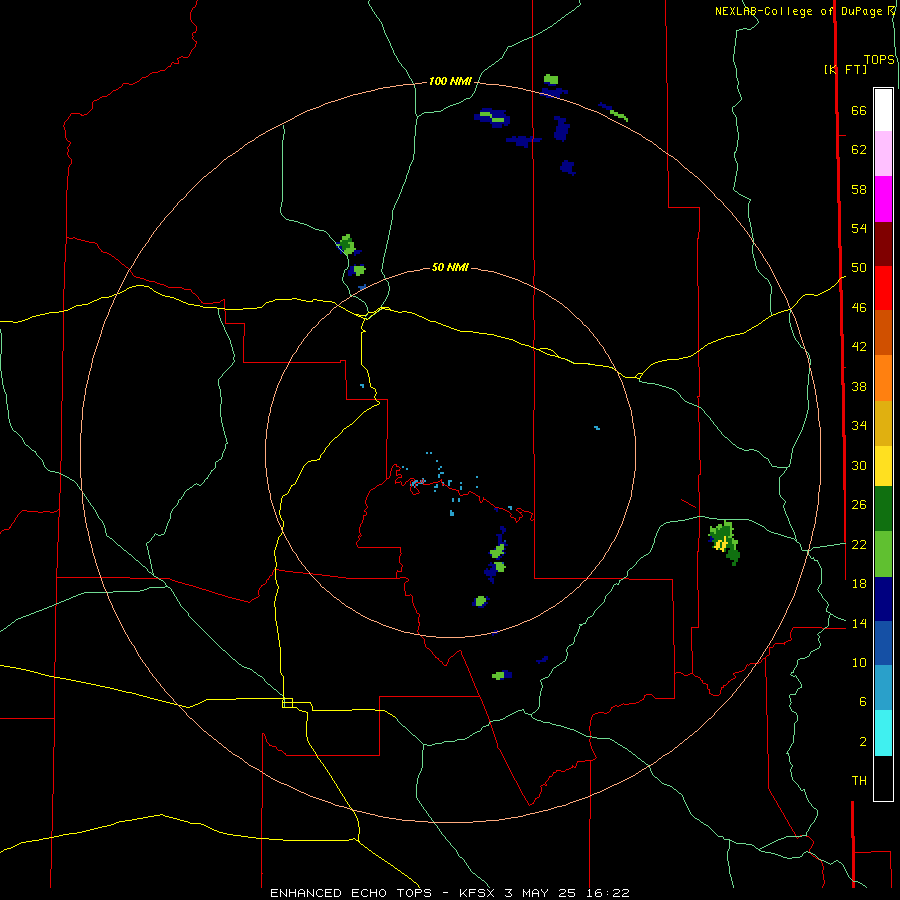The height and width of the screenshot is (900, 900).
Task: Click the "34" legend value
Action: (x=859, y=425)
